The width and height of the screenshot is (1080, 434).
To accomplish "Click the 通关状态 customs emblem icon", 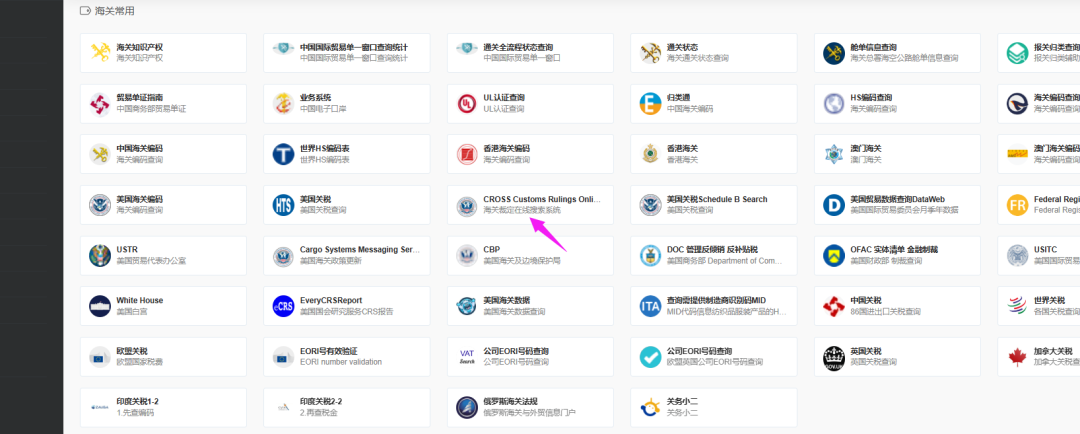I will [650, 53].
